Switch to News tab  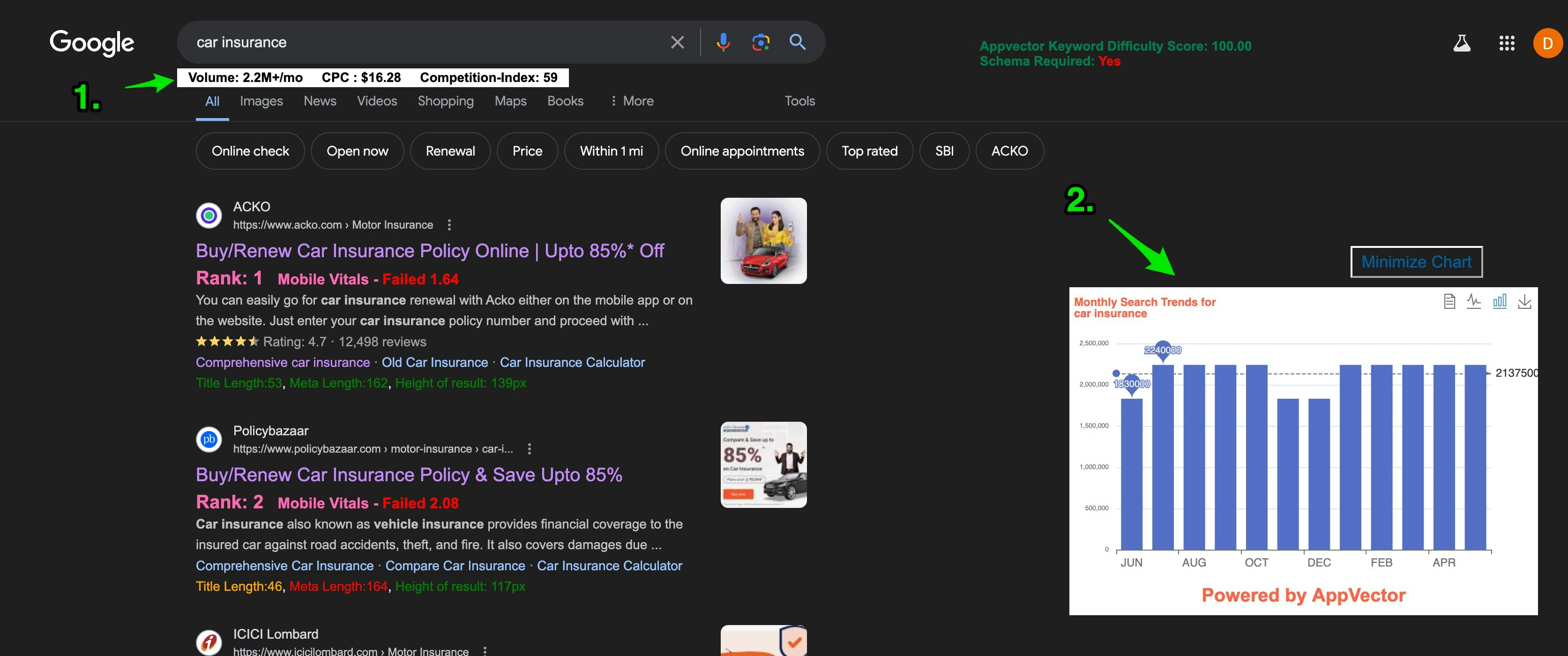[320, 101]
